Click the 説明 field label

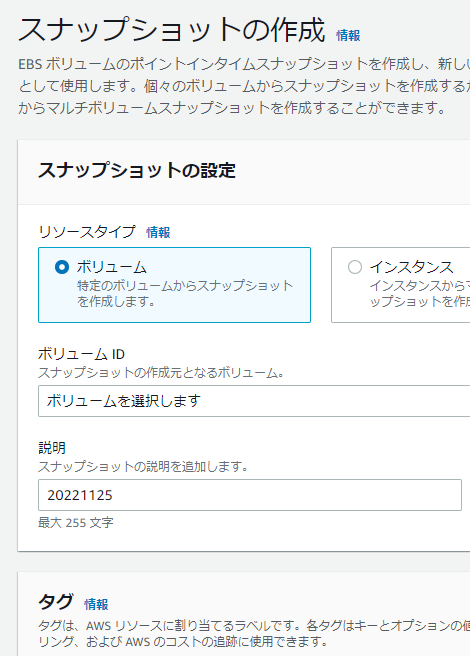click(52, 448)
